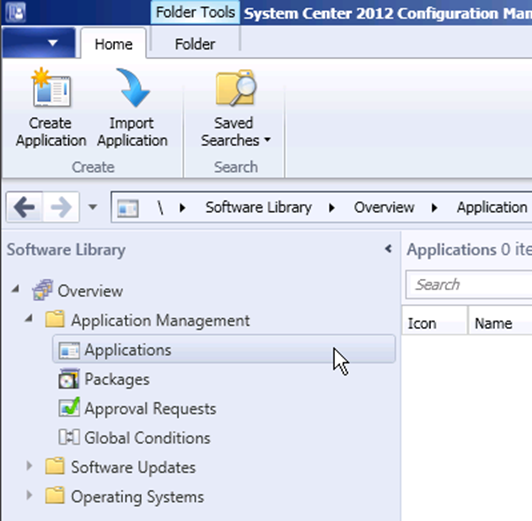Image resolution: width=532 pixels, height=521 pixels.
Task: Select the Packages node icon
Action: (x=69, y=379)
